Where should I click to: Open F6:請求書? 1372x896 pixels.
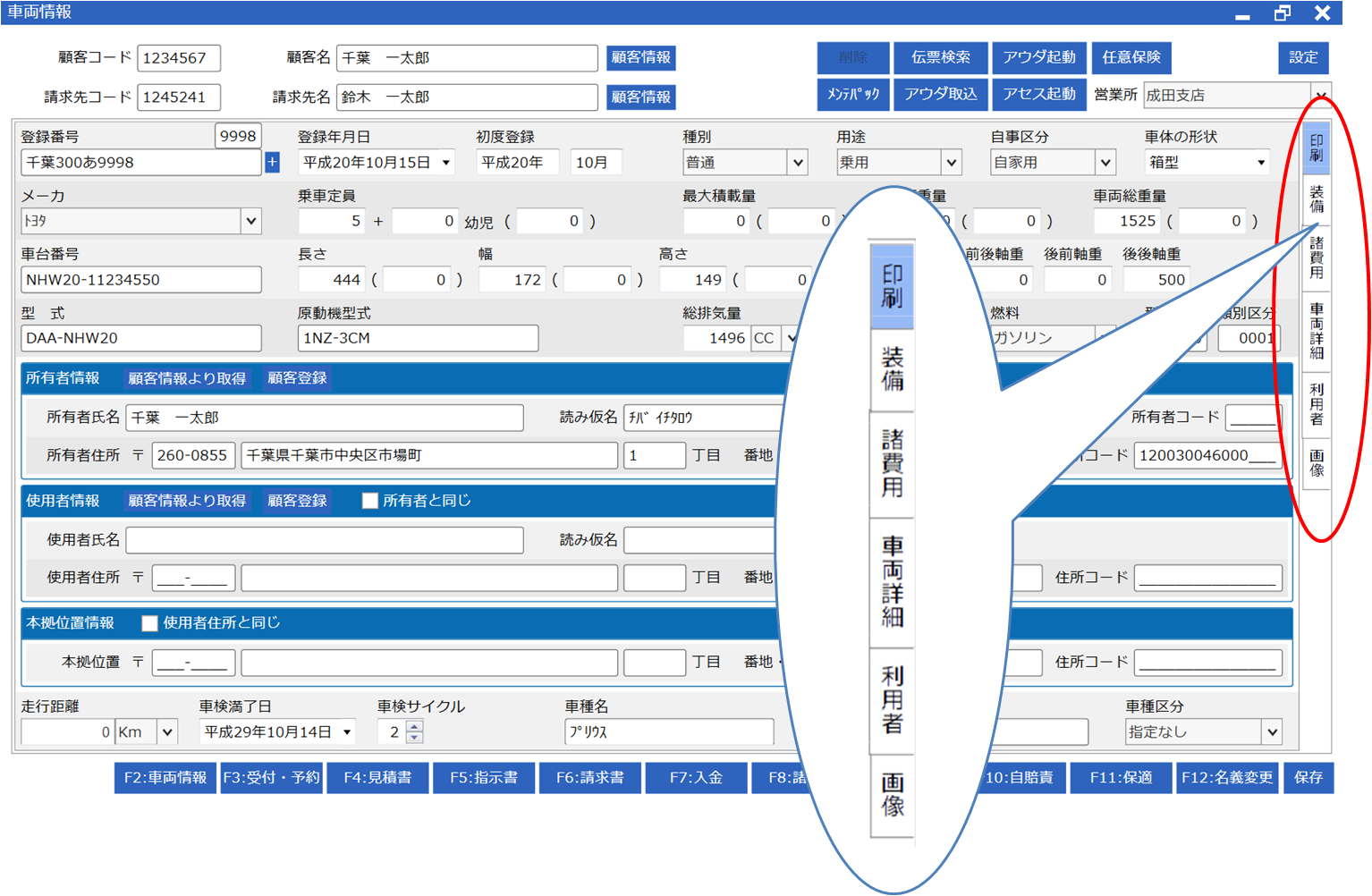pos(590,778)
